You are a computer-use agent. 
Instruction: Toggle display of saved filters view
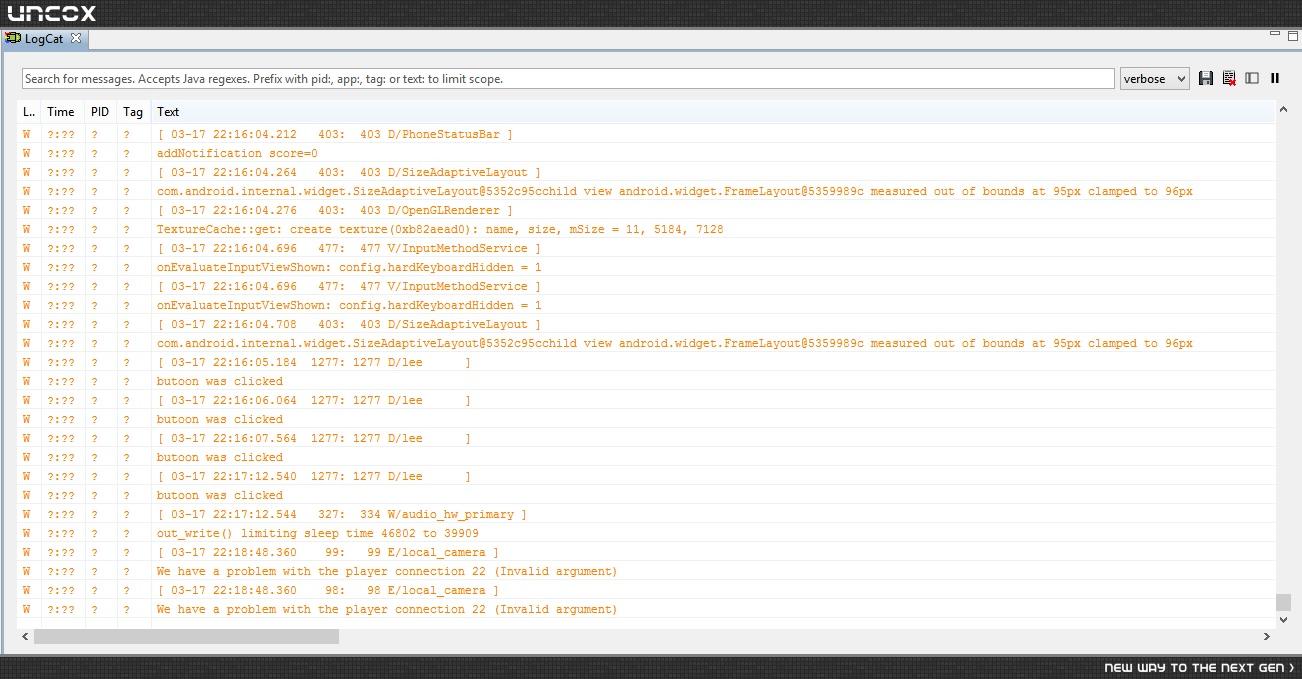pos(1252,78)
